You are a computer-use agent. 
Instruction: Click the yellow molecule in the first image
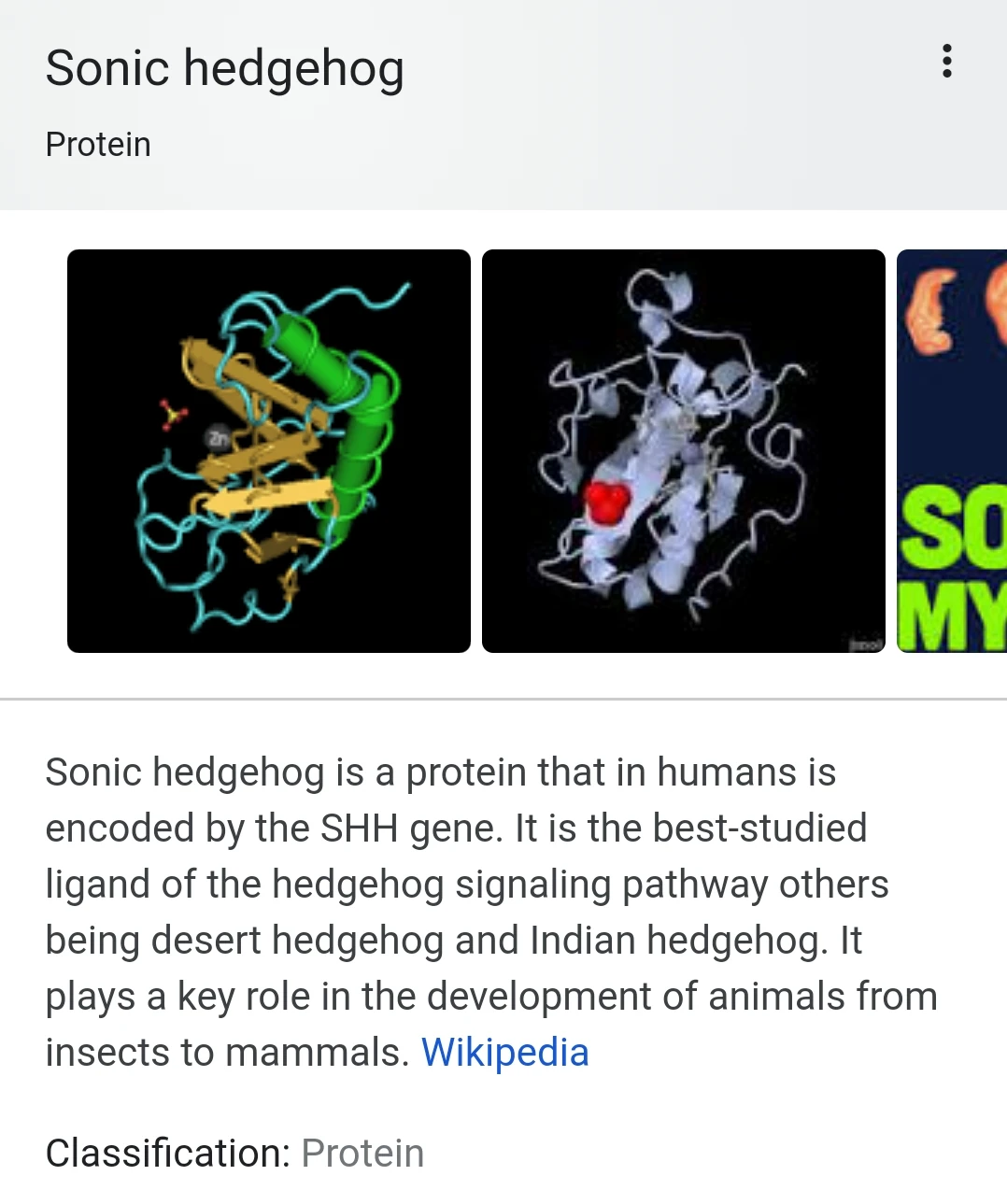click(173, 416)
